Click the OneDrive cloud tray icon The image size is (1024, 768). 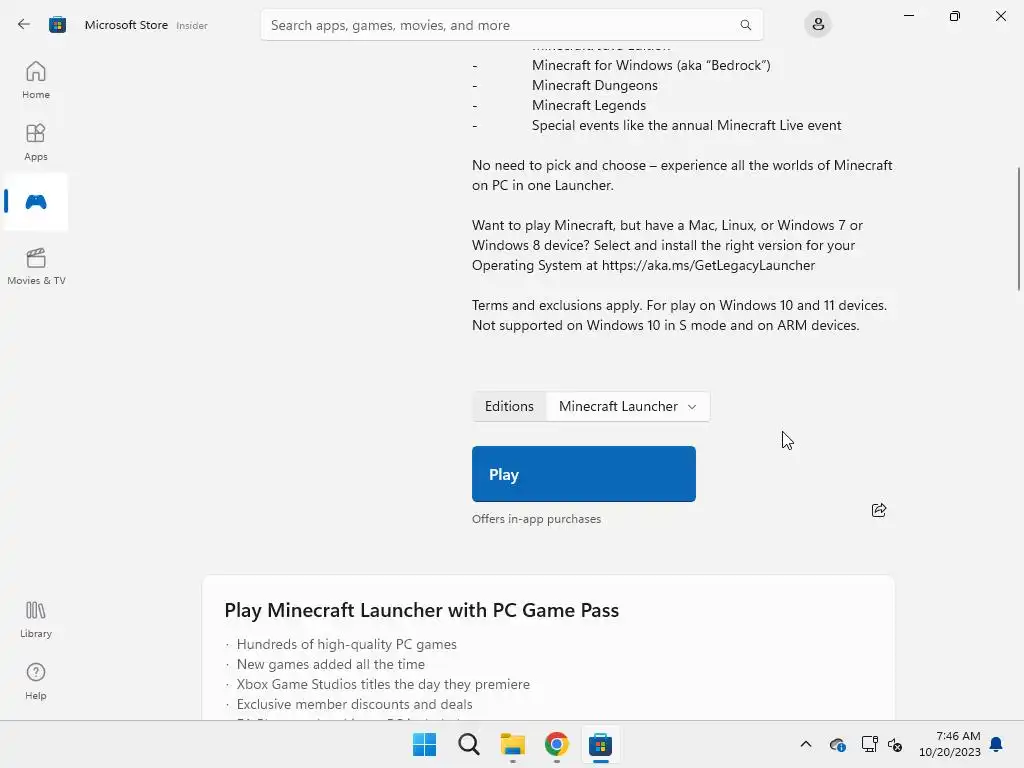pyautogui.click(x=837, y=744)
